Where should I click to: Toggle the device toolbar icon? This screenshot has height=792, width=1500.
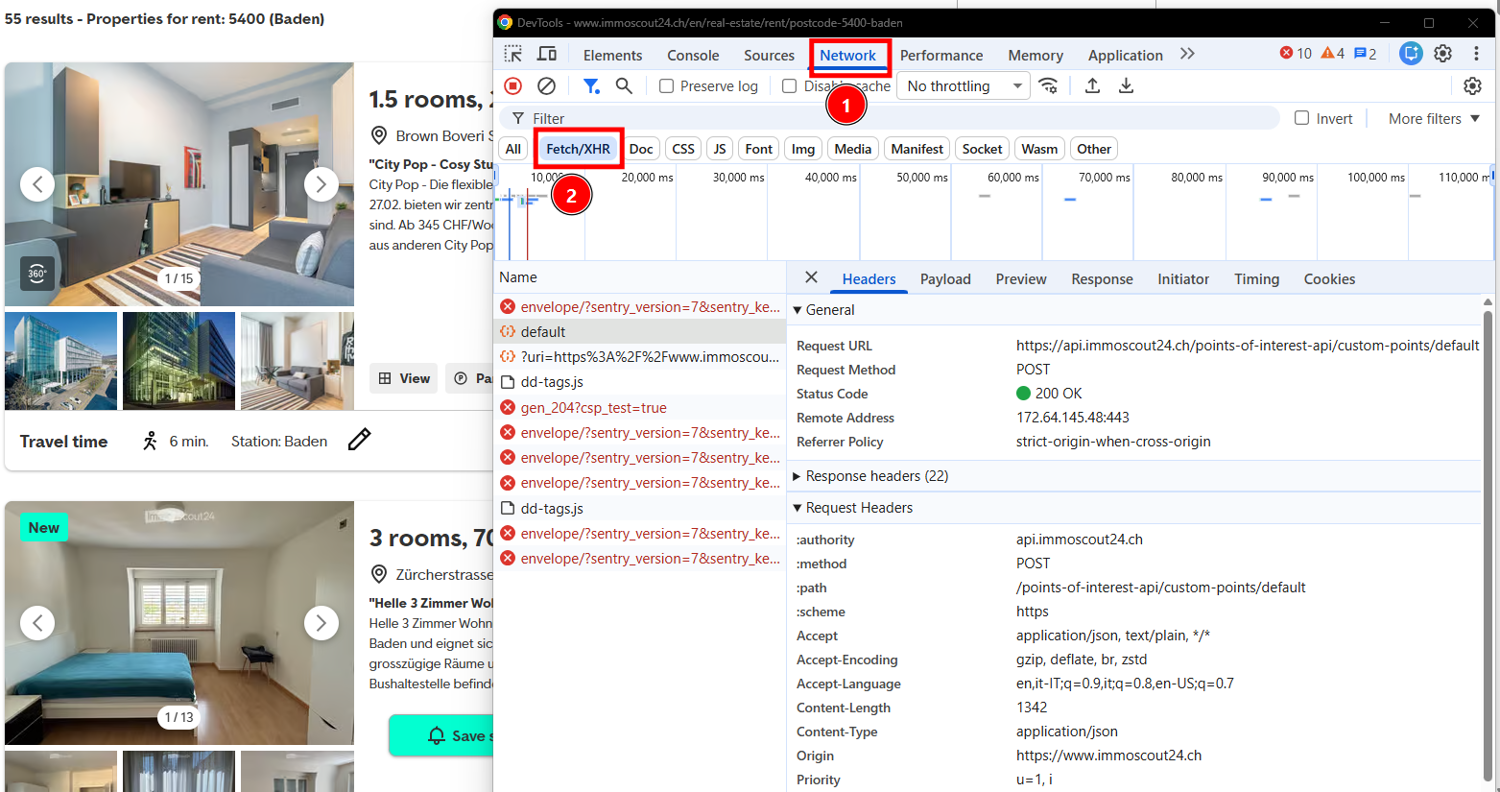[546, 54]
